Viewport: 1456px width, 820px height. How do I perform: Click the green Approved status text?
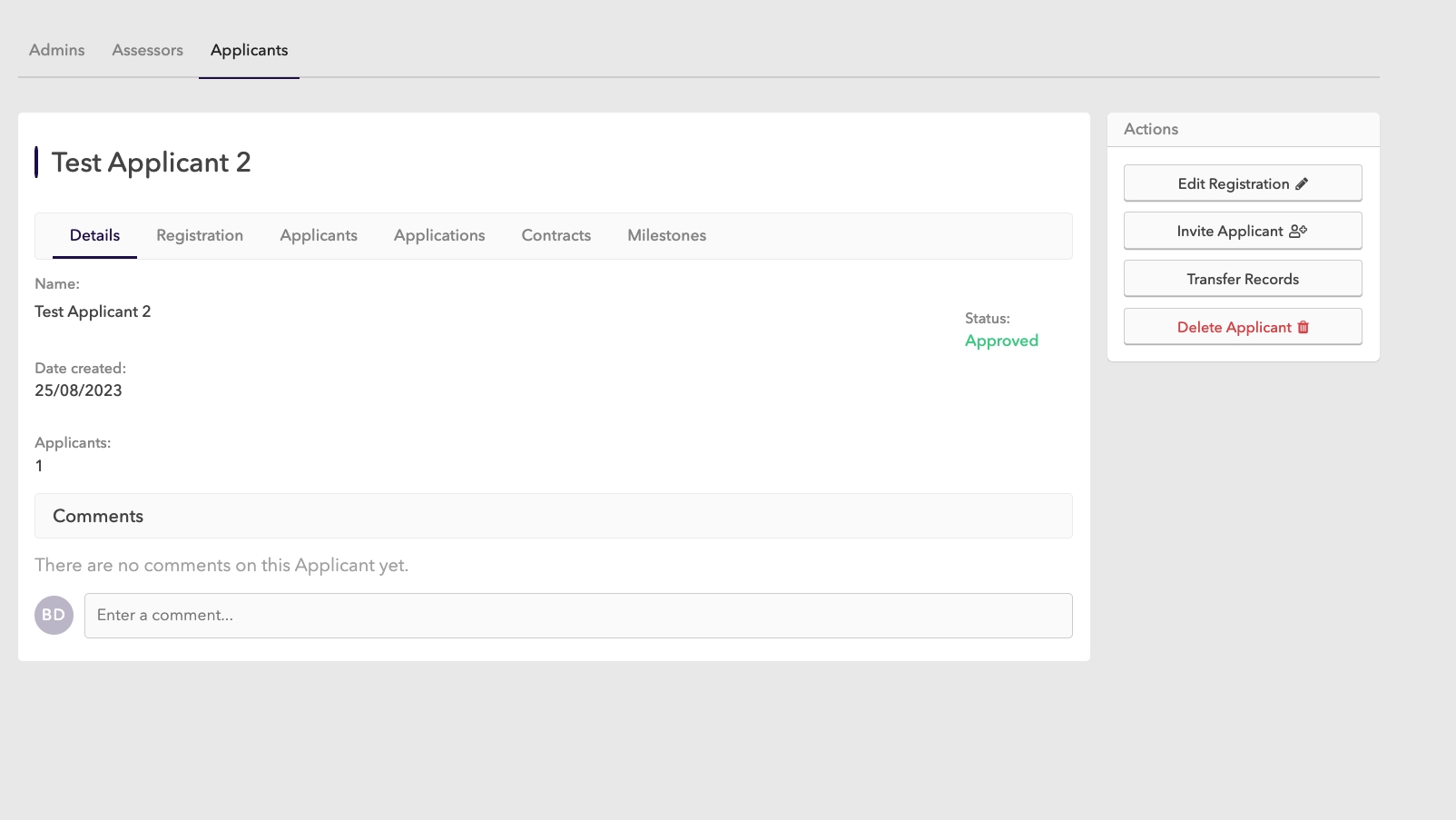click(x=1001, y=341)
